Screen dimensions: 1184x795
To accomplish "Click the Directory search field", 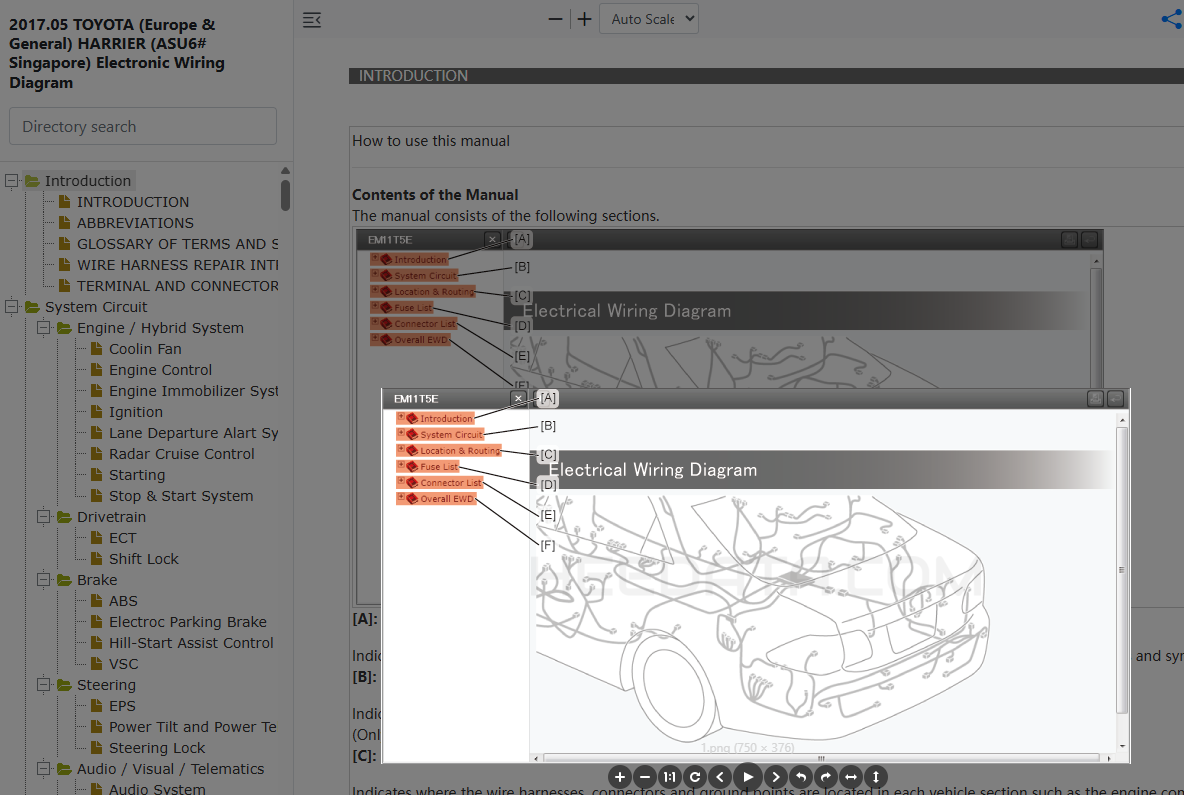I will 143,126.
